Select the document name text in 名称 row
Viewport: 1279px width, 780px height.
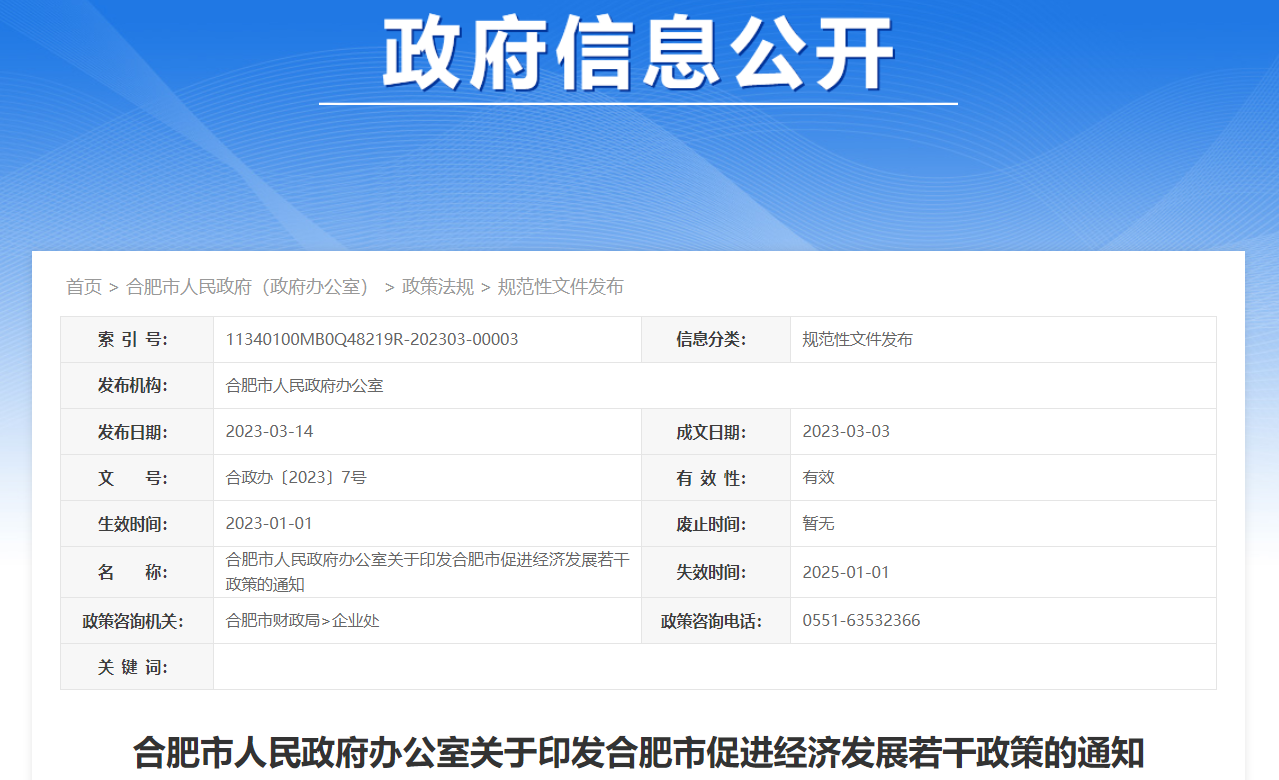(x=427, y=572)
